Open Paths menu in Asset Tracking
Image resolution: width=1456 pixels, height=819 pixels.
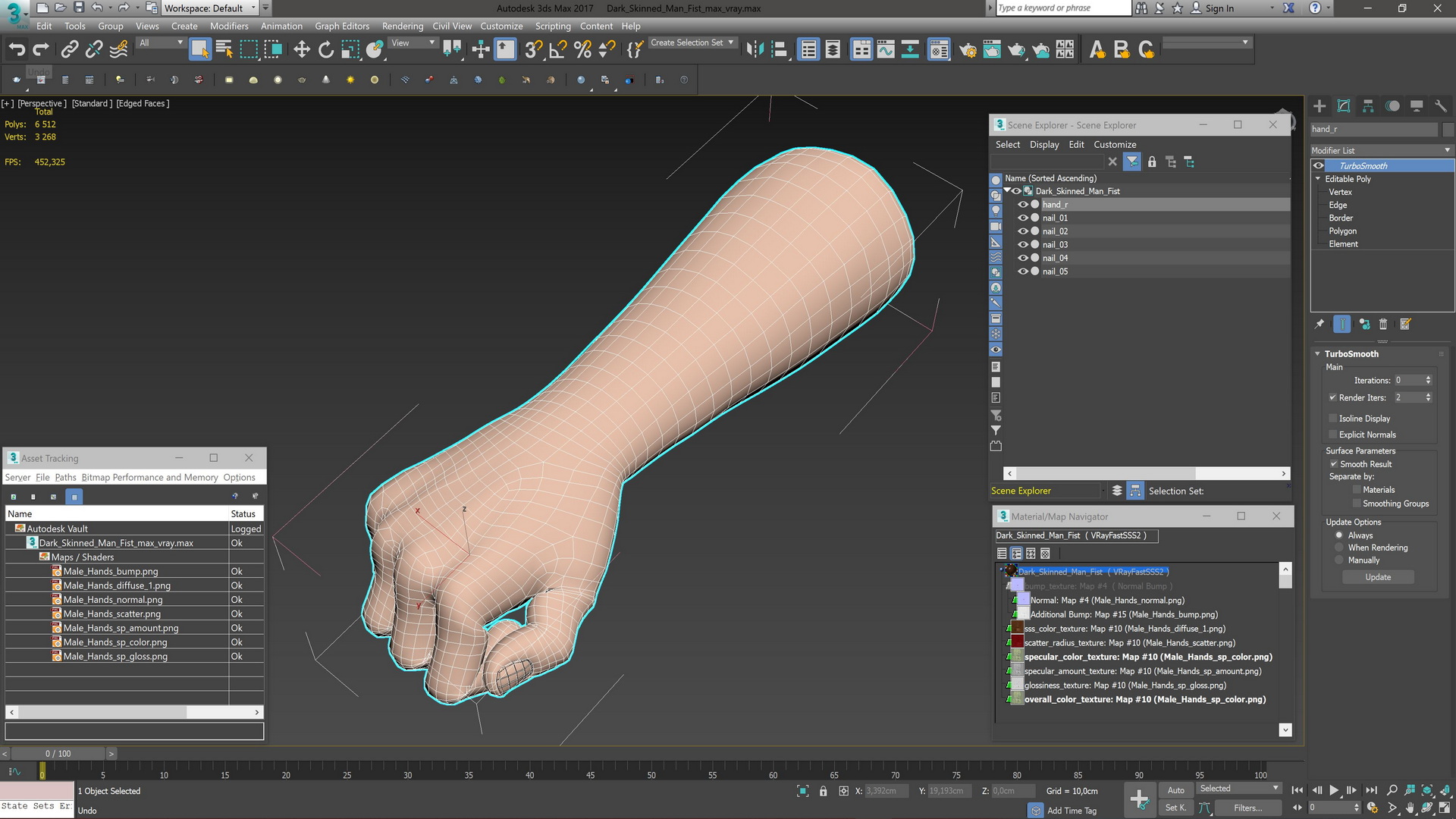point(66,478)
